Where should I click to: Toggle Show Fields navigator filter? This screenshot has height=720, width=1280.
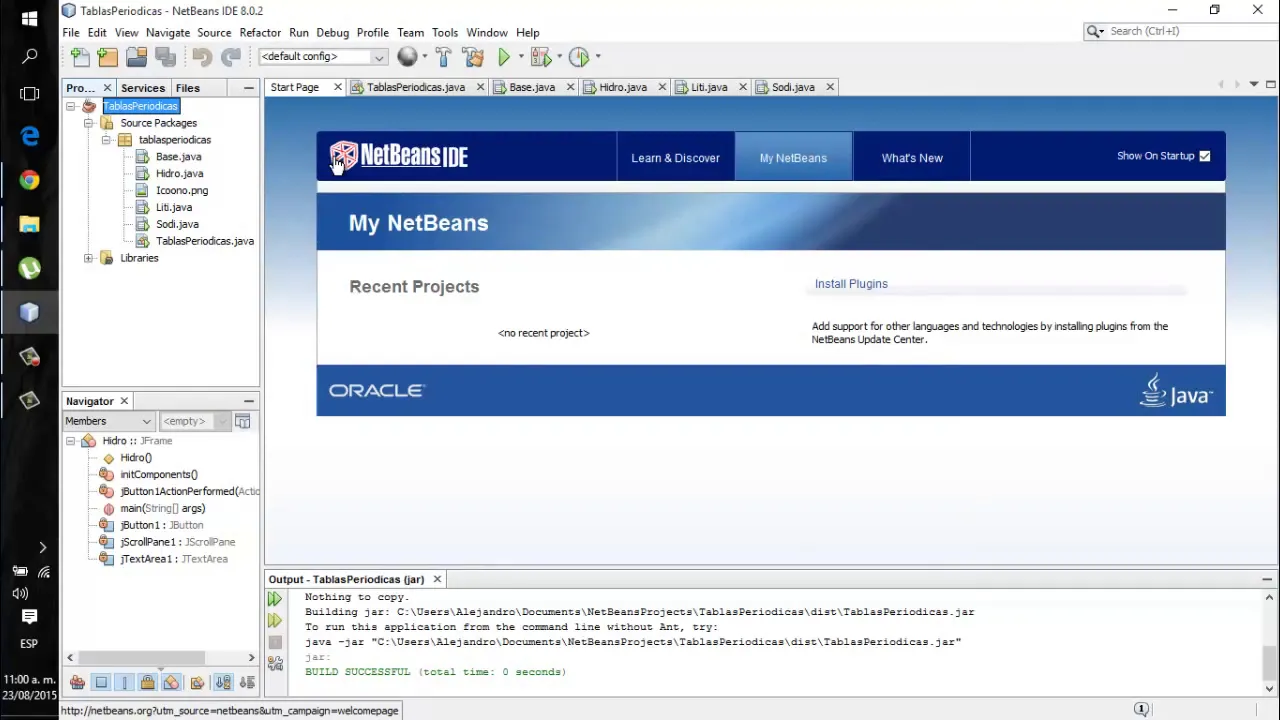pyautogui.click(x=101, y=683)
